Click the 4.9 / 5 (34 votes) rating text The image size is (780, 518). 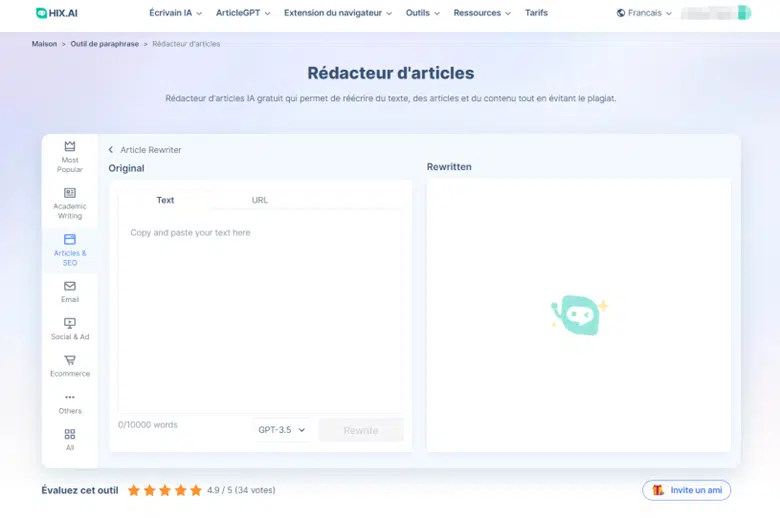(x=241, y=490)
